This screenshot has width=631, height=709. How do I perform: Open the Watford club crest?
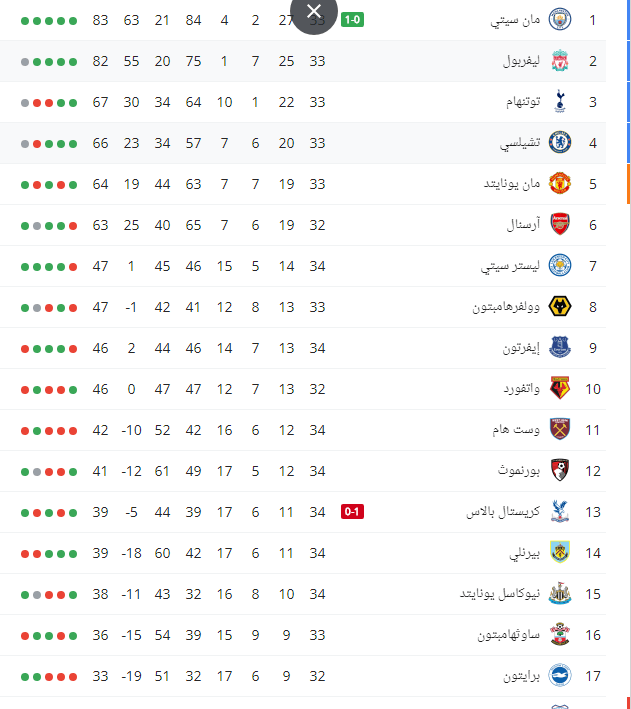point(560,389)
